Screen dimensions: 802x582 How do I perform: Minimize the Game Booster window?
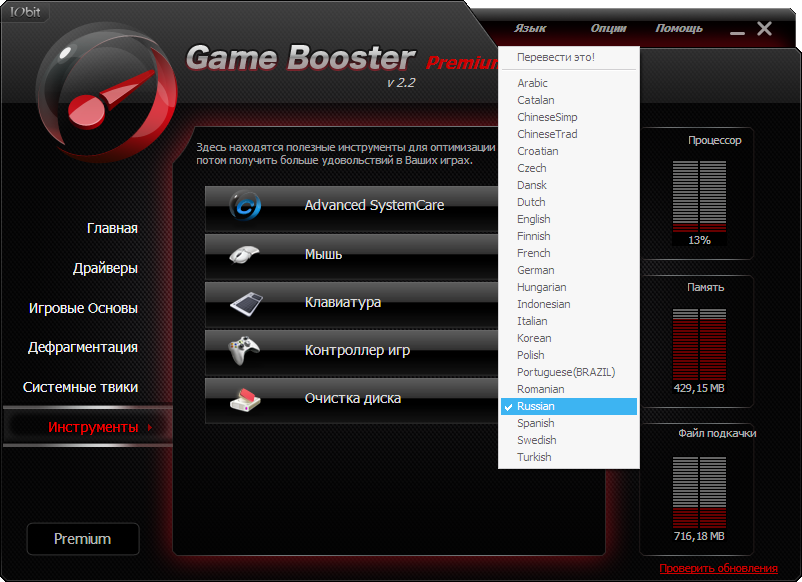tap(737, 32)
